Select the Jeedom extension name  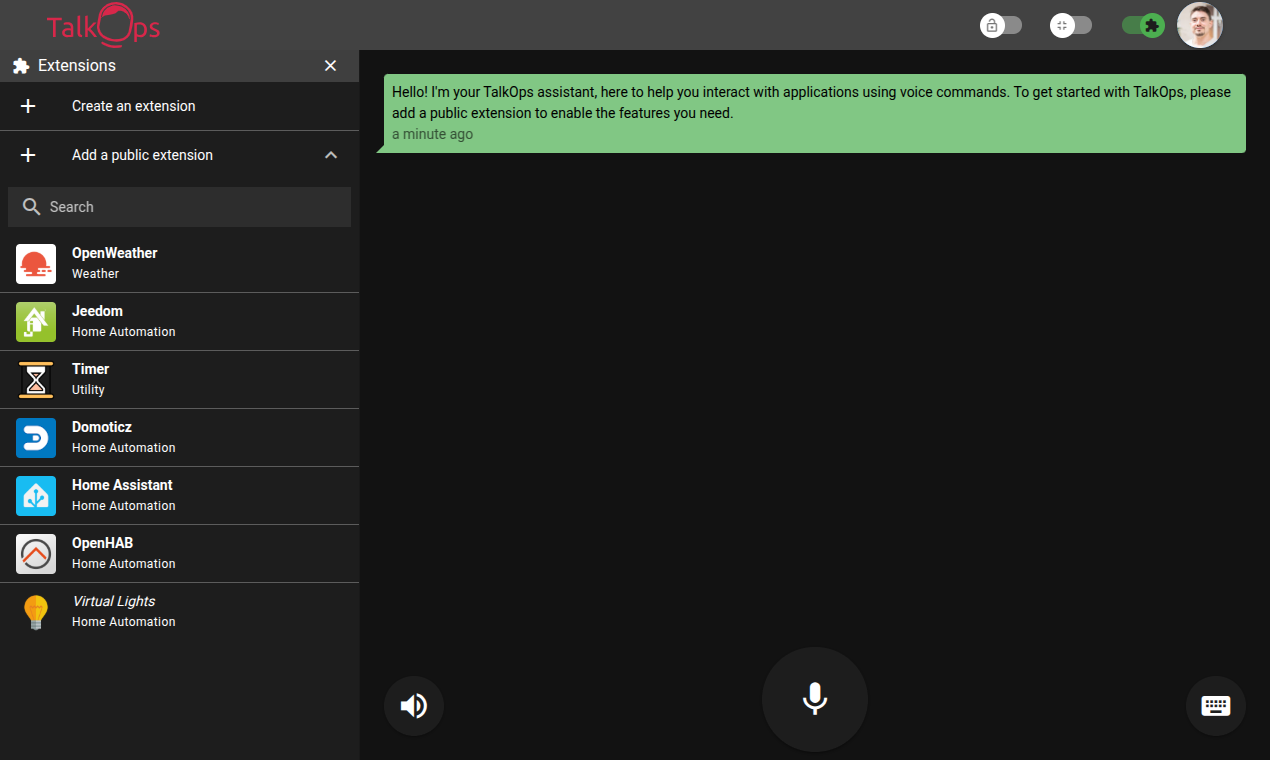click(x=97, y=311)
